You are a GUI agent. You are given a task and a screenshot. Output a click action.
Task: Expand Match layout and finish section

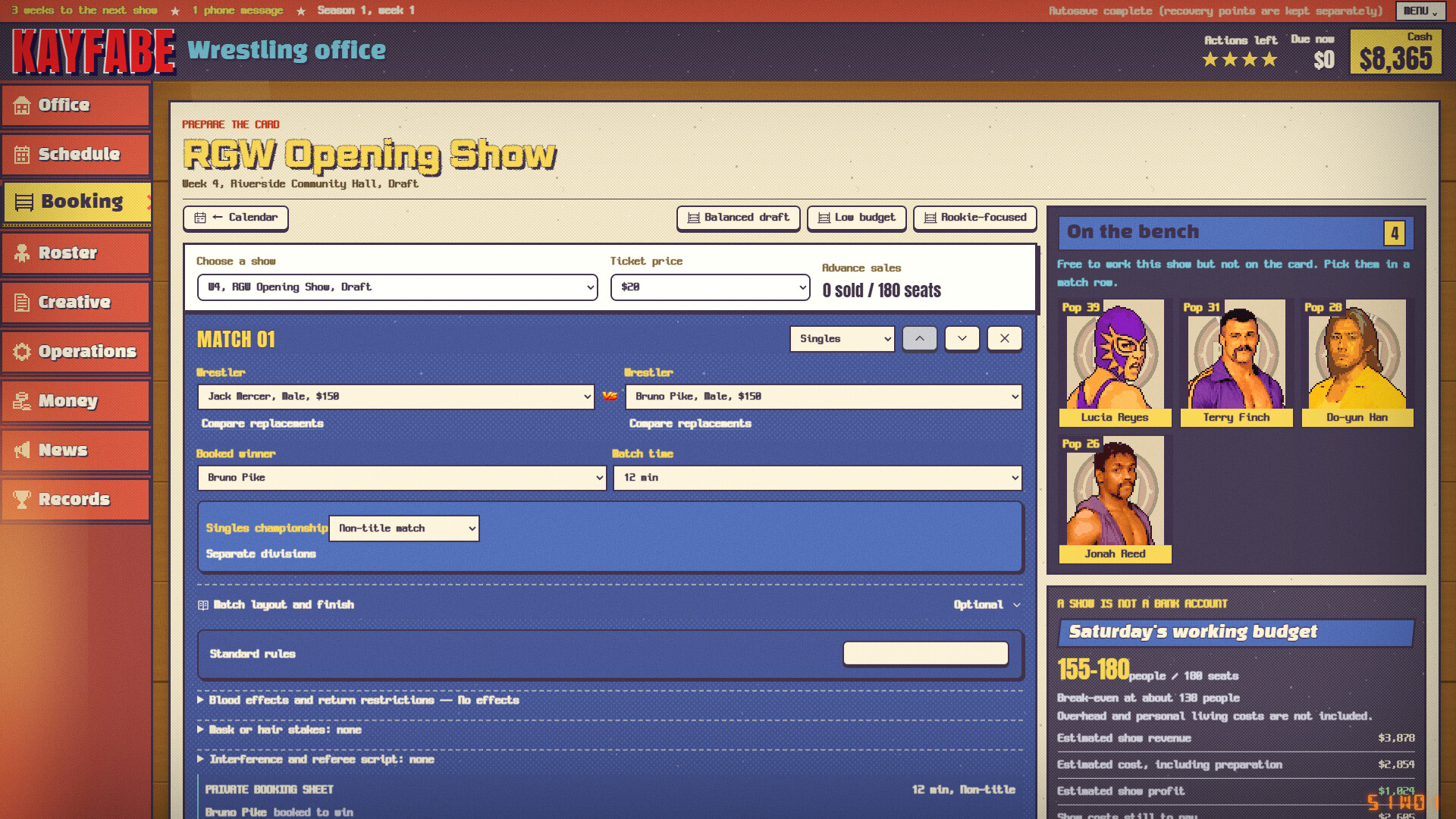pyautogui.click(x=610, y=605)
